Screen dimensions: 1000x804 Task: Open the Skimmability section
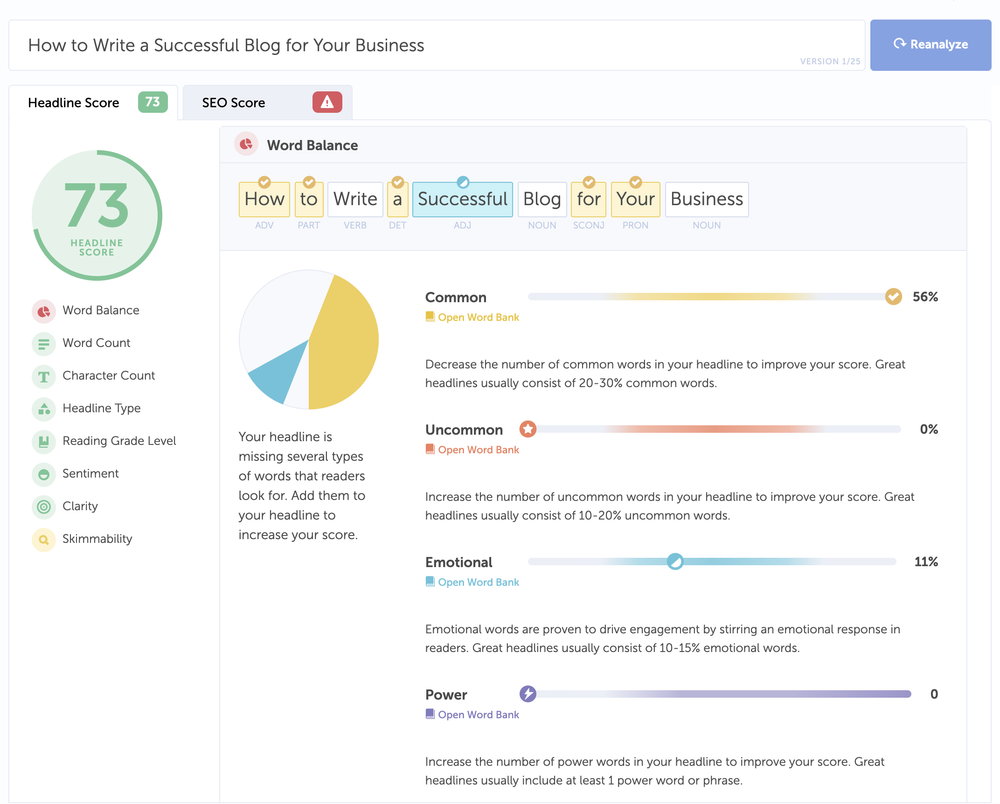(x=97, y=539)
